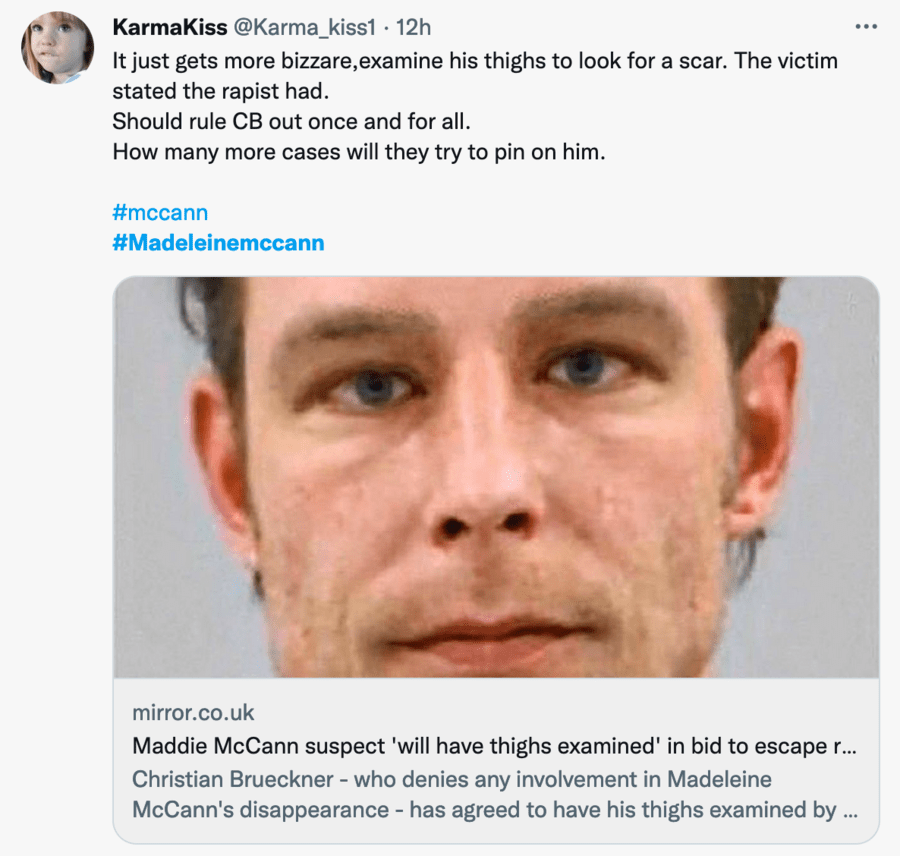Open the KarmaKiss display name profile link
900x856 pixels.
[170, 27]
